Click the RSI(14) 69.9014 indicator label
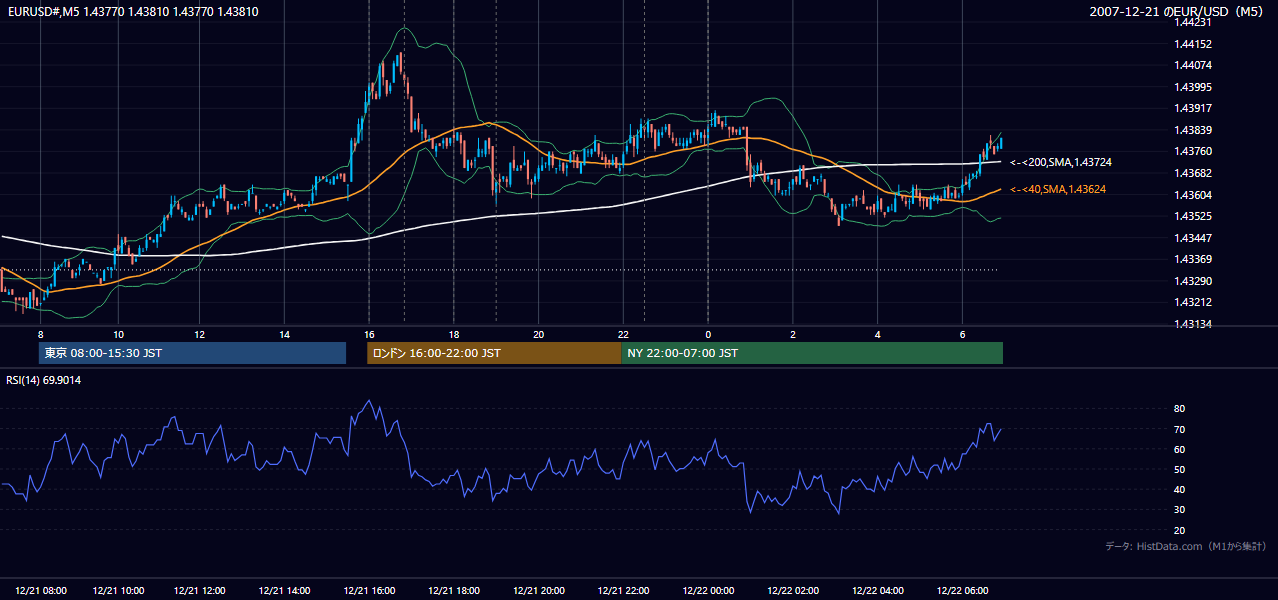This screenshot has height=600, width=1278. (x=44, y=380)
